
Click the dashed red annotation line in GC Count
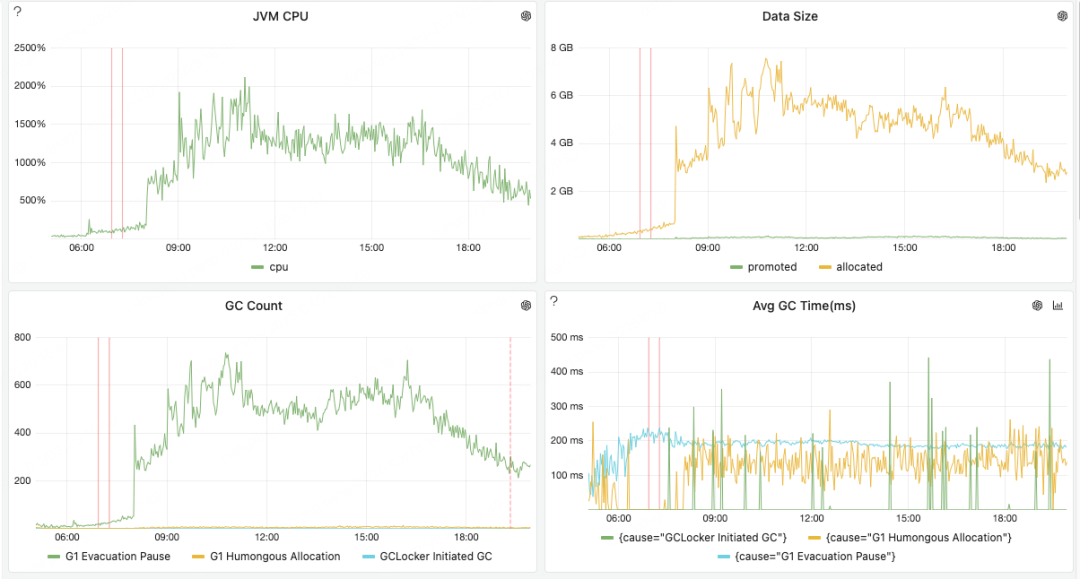(x=510, y=432)
